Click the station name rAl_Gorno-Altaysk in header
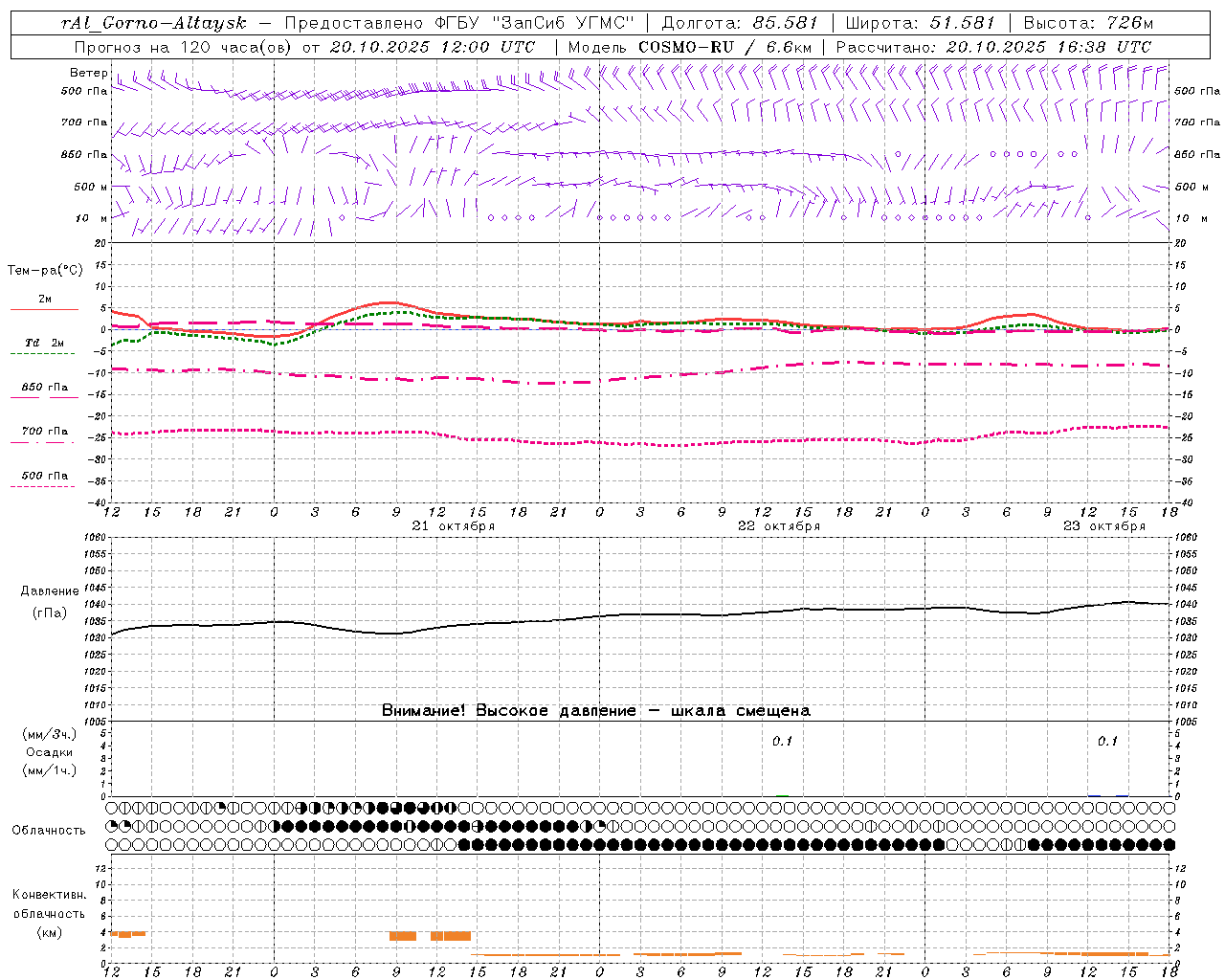1225x980 pixels. [x=153, y=23]
